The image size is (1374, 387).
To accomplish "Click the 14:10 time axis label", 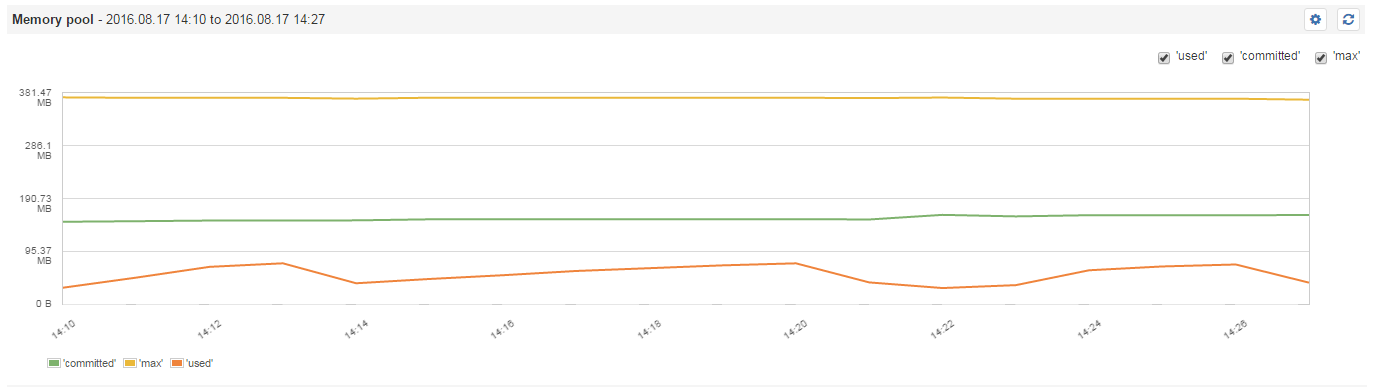I will (62, 328).
